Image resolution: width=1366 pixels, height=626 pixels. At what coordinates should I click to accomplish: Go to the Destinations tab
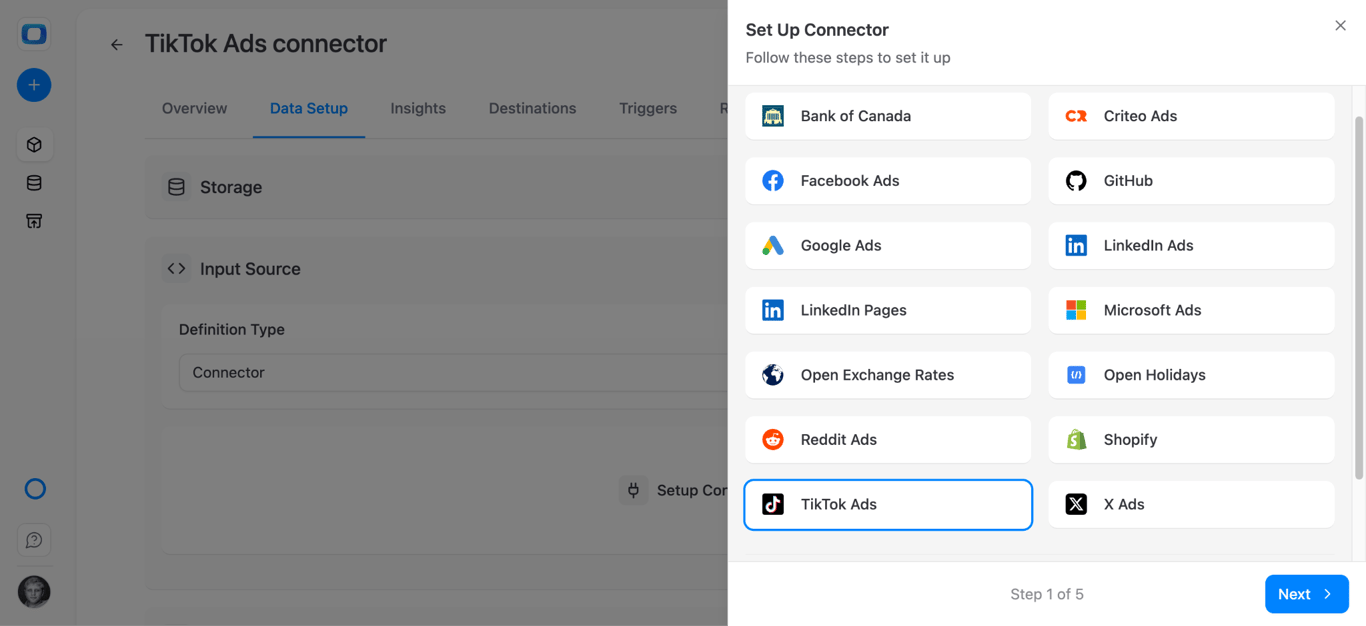532,108
